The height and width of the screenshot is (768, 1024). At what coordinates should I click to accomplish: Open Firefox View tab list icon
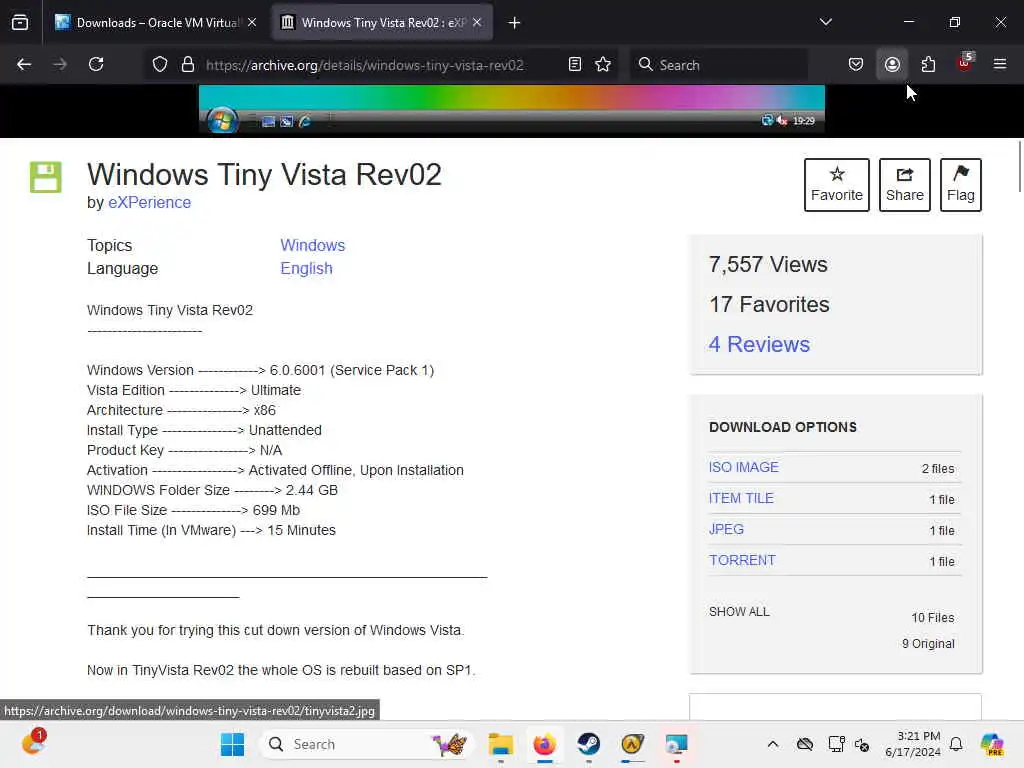[x=20, y=23]
